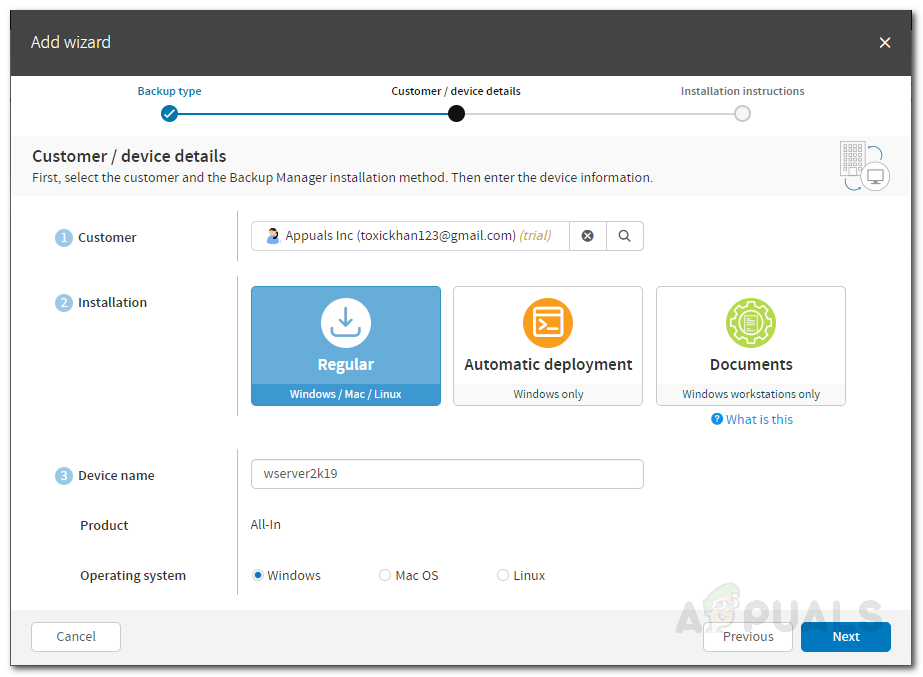
Task: Jump to Installation instructions step circle
Action: [742, 114]
